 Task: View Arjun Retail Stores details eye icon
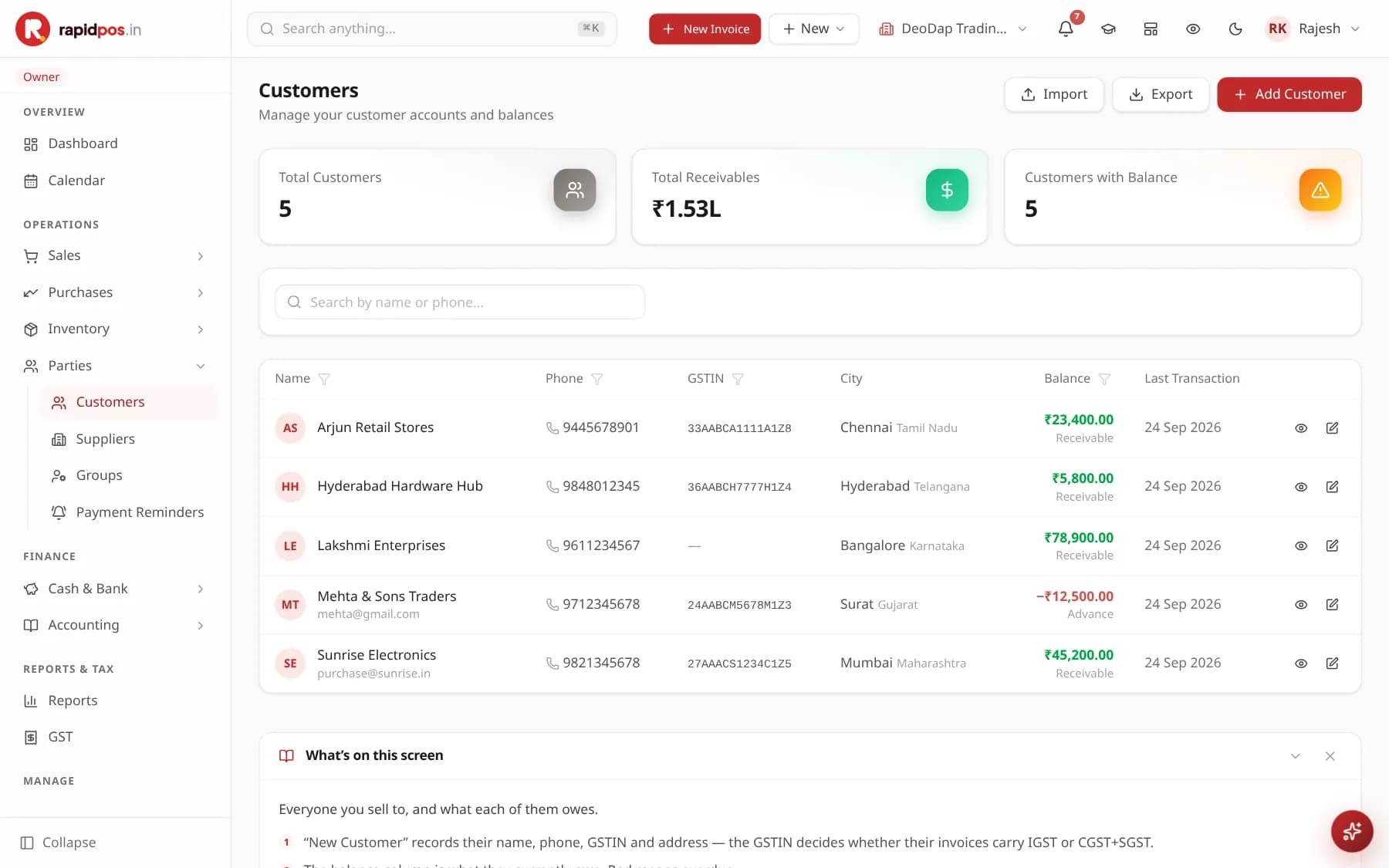tap(1301, 428)
